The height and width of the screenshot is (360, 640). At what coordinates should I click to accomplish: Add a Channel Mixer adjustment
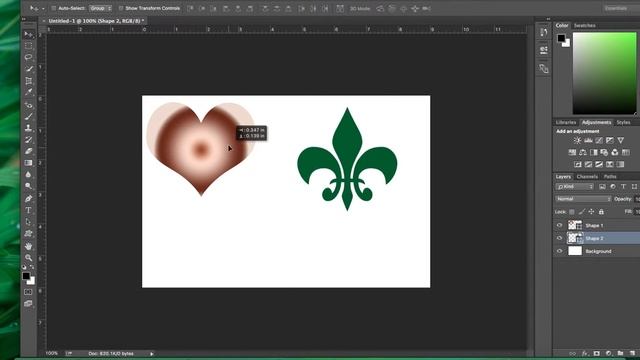(615, 152)
